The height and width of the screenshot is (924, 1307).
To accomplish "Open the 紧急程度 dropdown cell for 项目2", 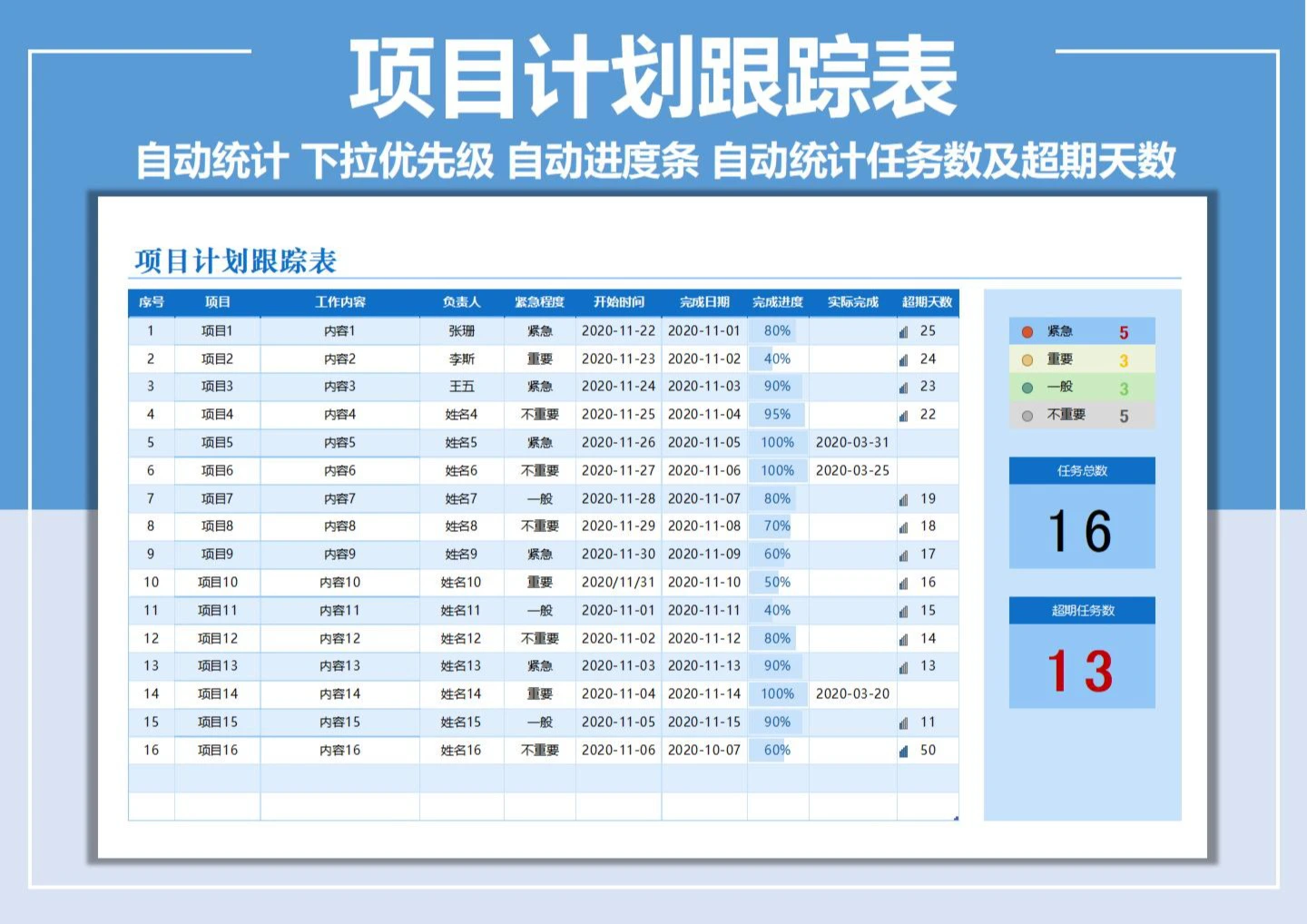I will tap(540, 359).
